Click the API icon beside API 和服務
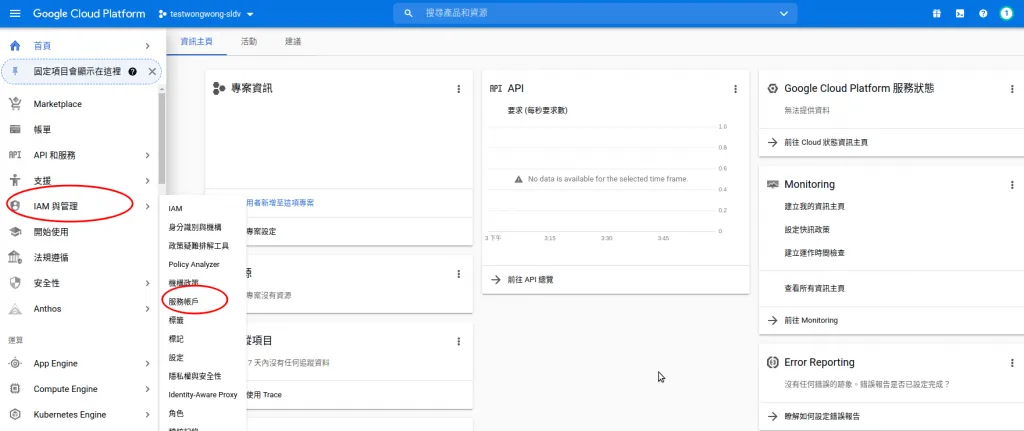 pyautogui.click(x=15, y=155)
